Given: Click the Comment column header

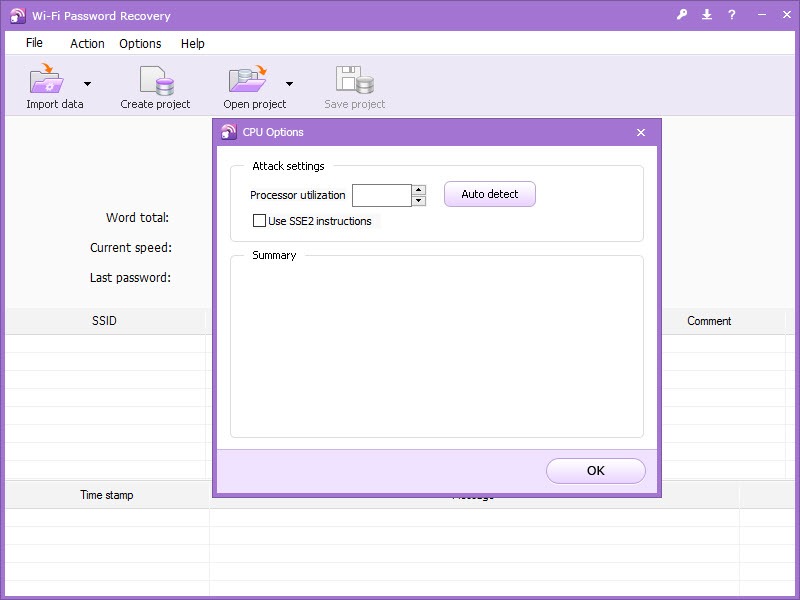Looking at the screenshot, I should tap(709, 321).
